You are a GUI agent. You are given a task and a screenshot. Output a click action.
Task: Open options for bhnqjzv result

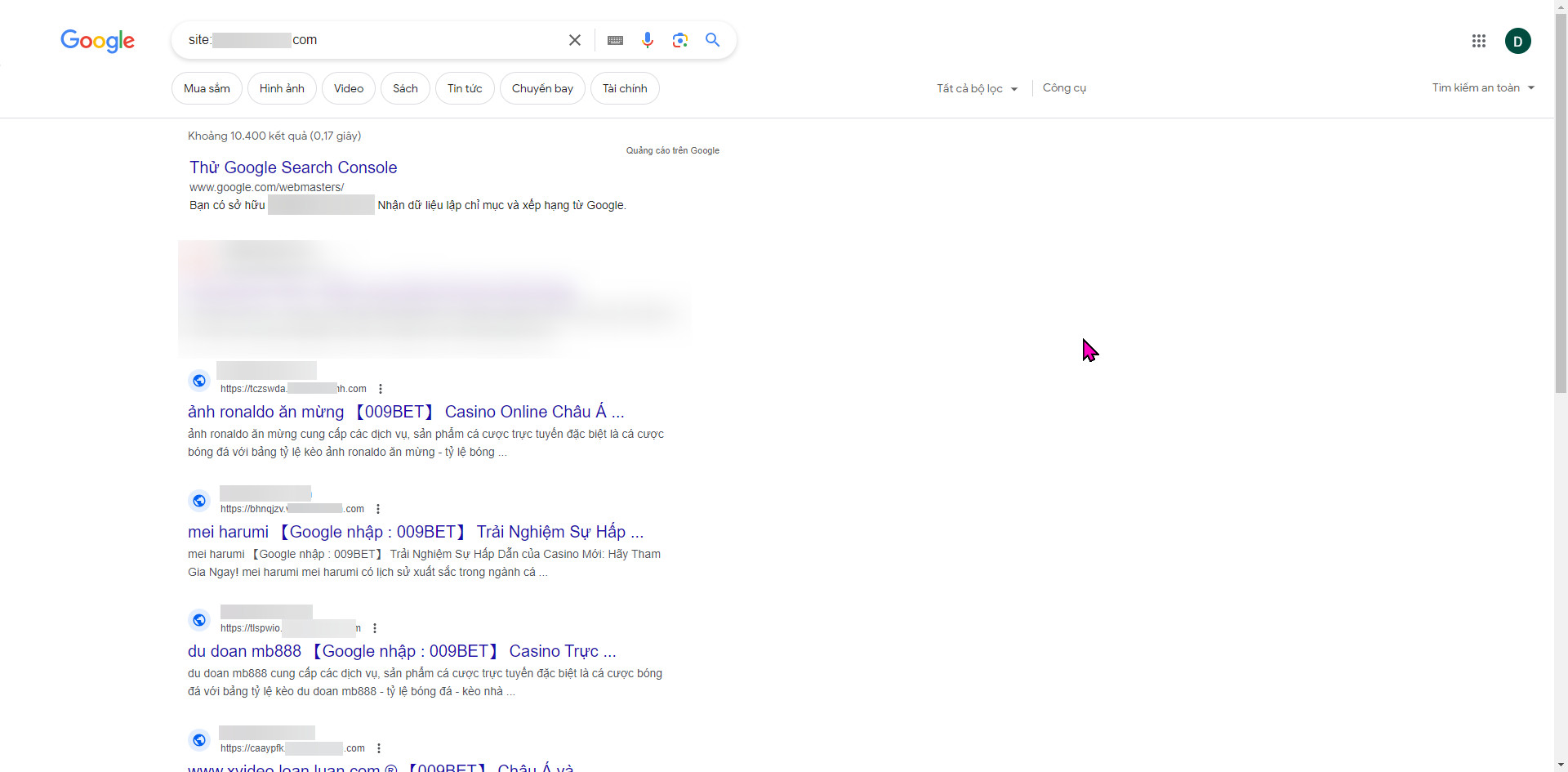click(x=378, y=509)
